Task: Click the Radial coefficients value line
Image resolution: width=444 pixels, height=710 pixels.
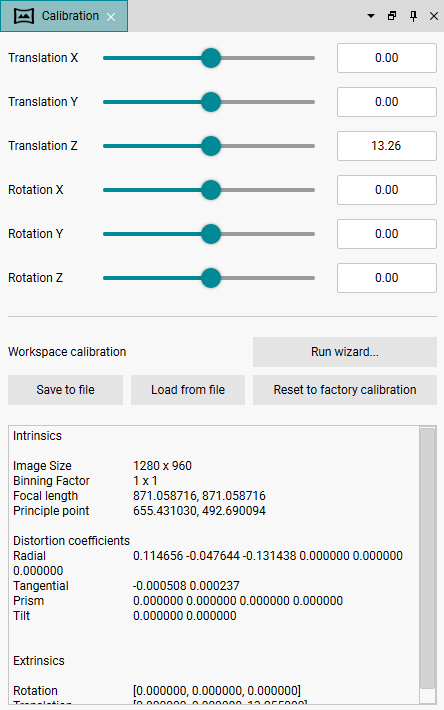Action: (x=267, y=556)
